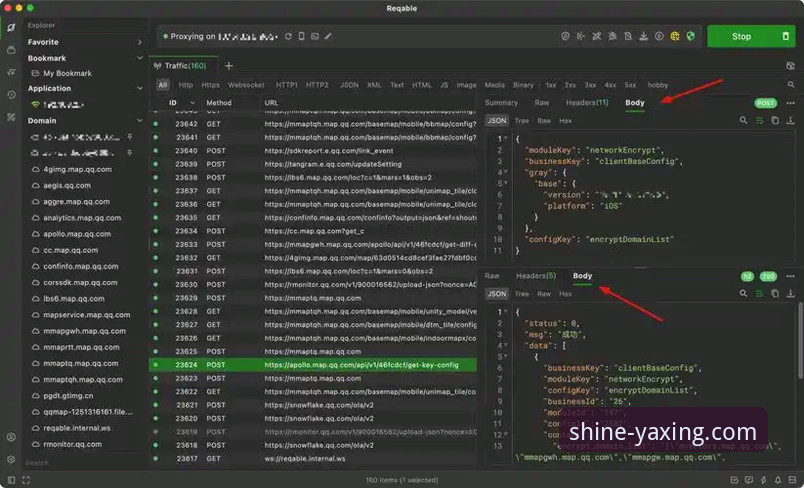Click the refresh icon beside proxy address
The height and width of the screenshot is (488, 804).
tap(288, 36)
